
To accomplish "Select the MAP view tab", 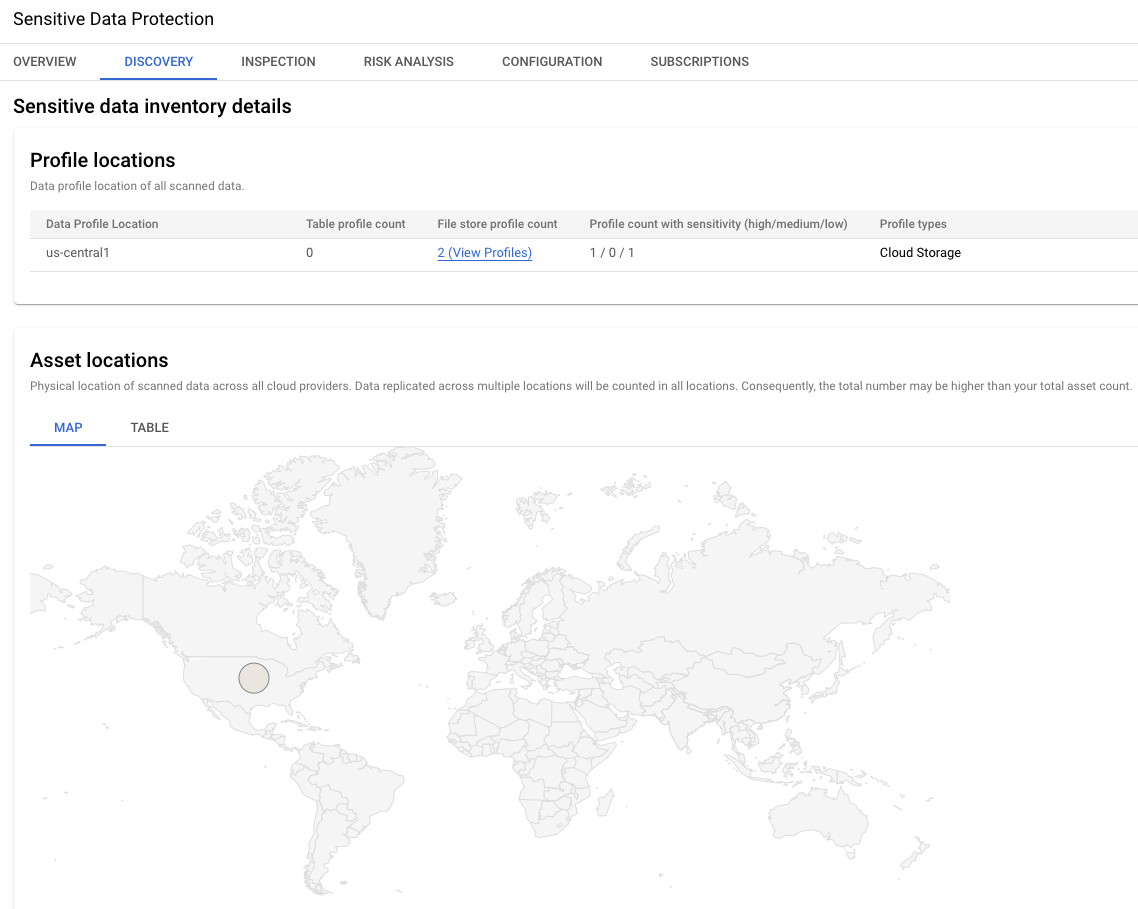I will 68,428.
